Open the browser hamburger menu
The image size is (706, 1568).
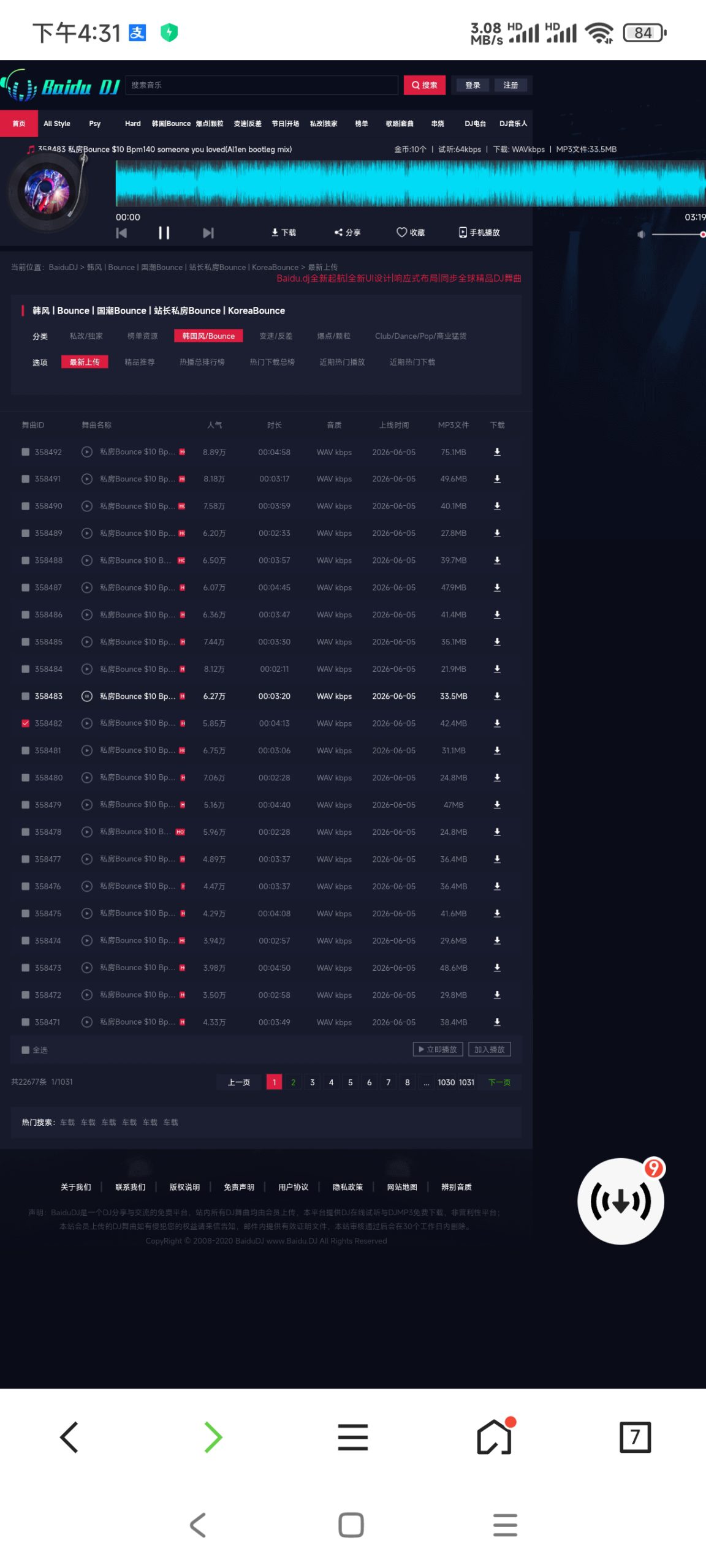(x=353, y=1437)
